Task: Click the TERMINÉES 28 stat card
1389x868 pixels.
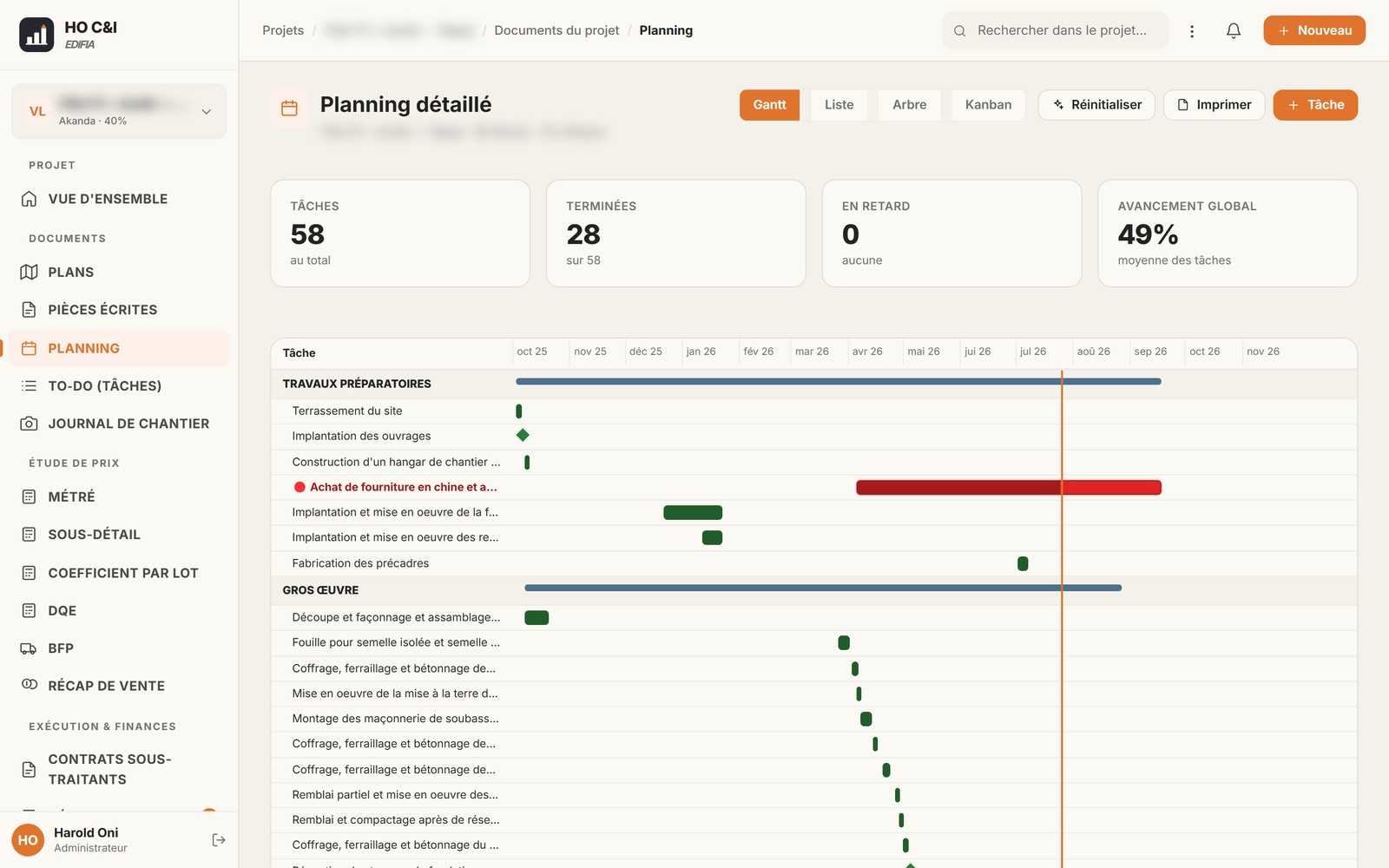Action: (x=675, y=233)
